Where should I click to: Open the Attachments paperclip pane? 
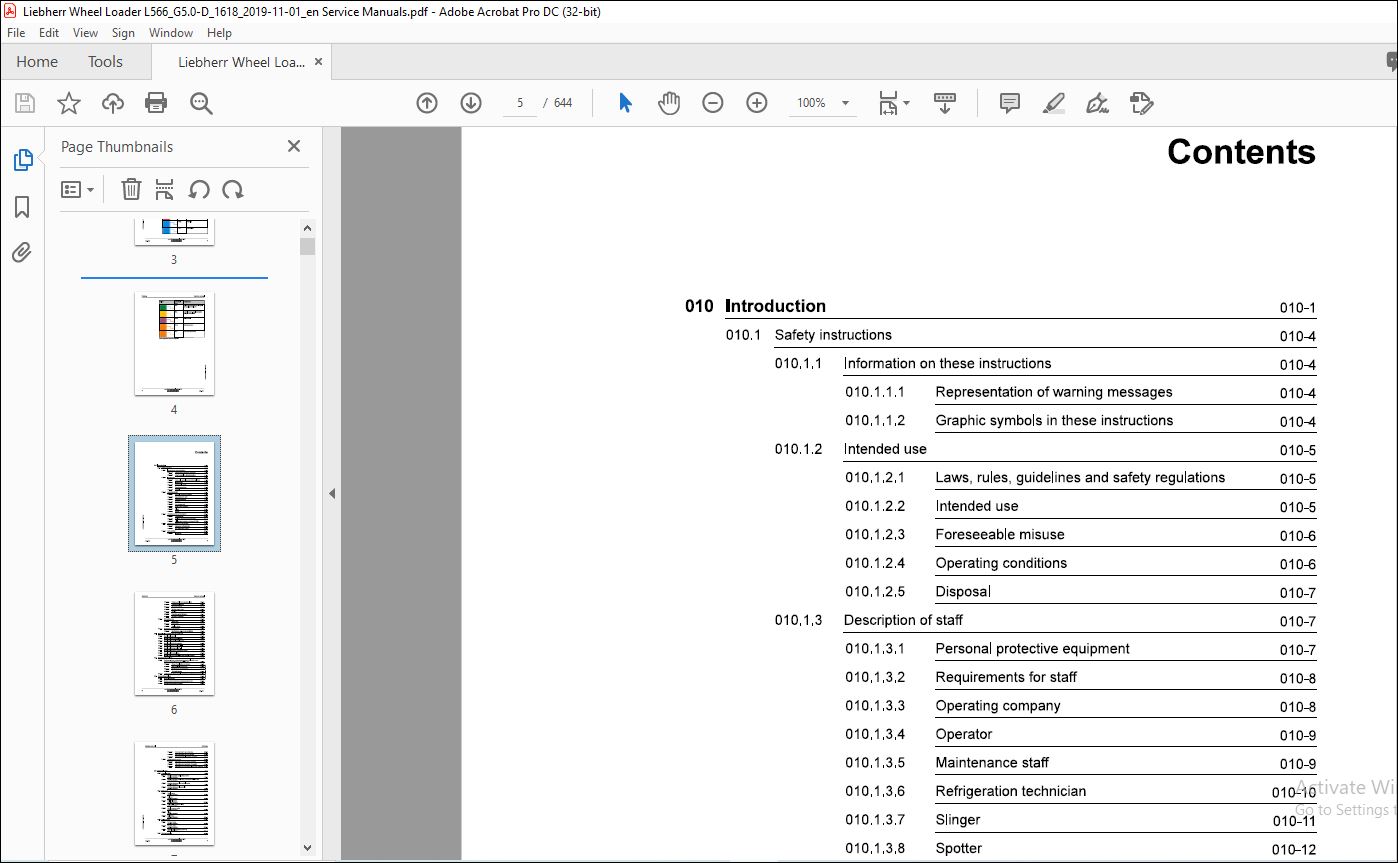[22, 252]
